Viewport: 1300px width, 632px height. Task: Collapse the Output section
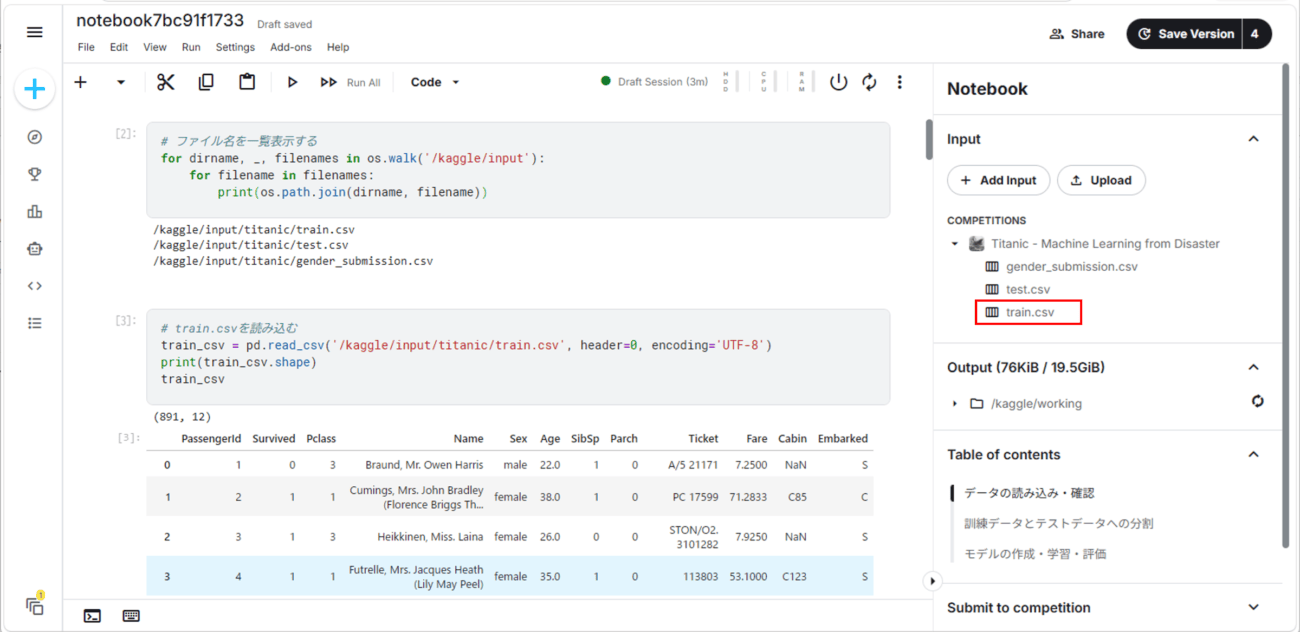[1254, 367]
